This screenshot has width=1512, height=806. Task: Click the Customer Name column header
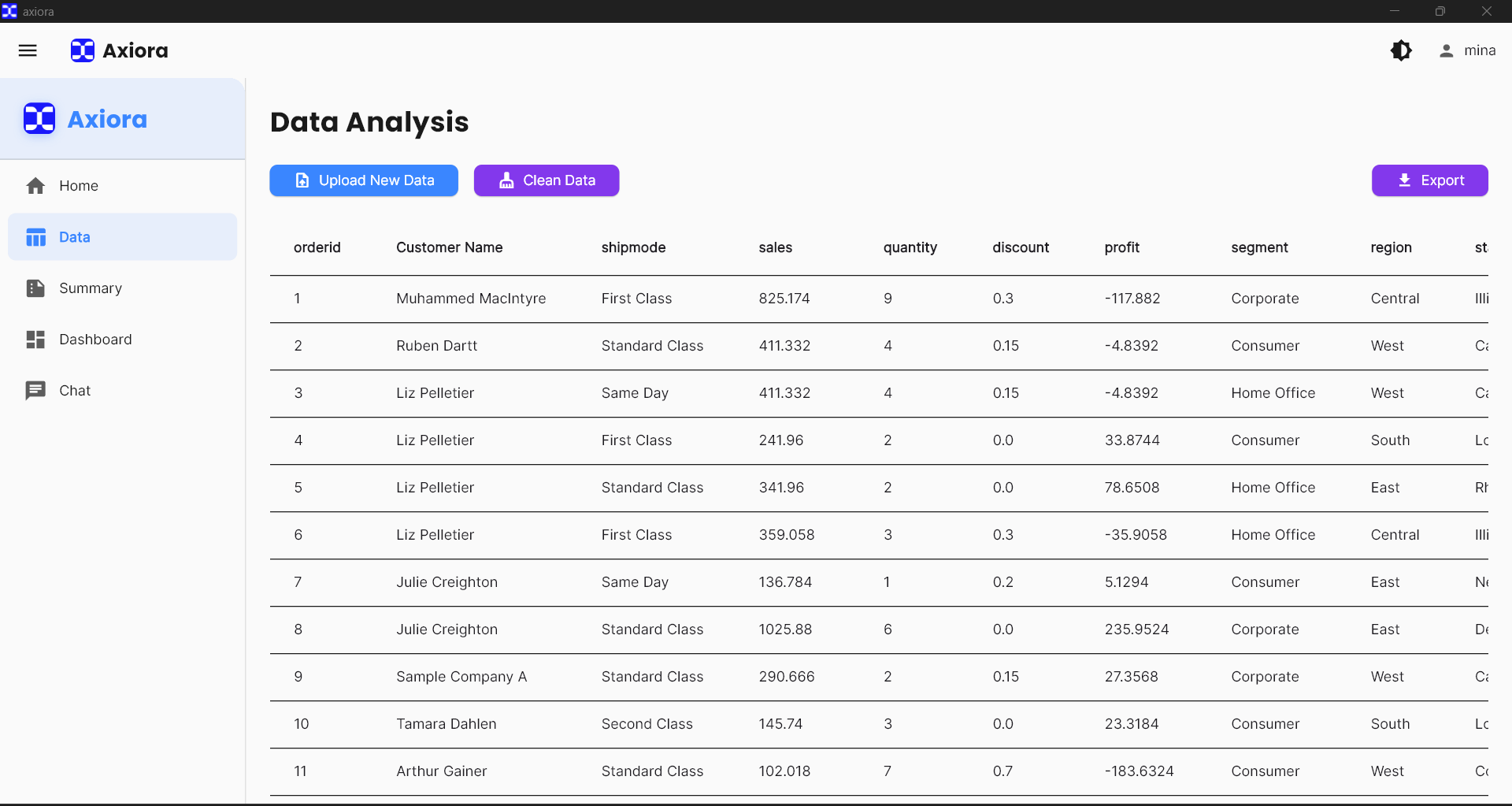(449, 247)
